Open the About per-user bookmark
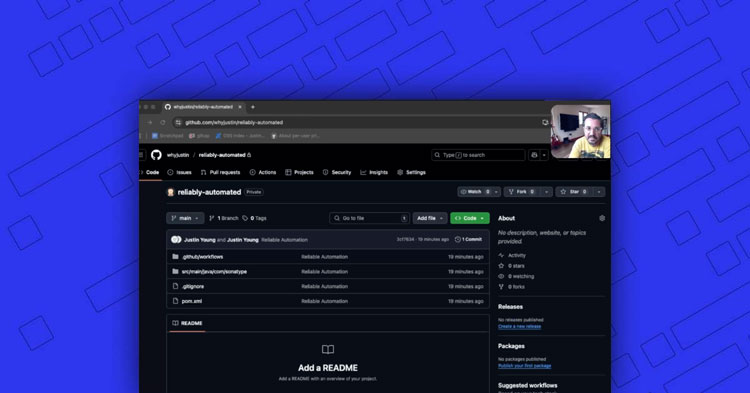Screen dimensions: 750x393 [296, 136]
